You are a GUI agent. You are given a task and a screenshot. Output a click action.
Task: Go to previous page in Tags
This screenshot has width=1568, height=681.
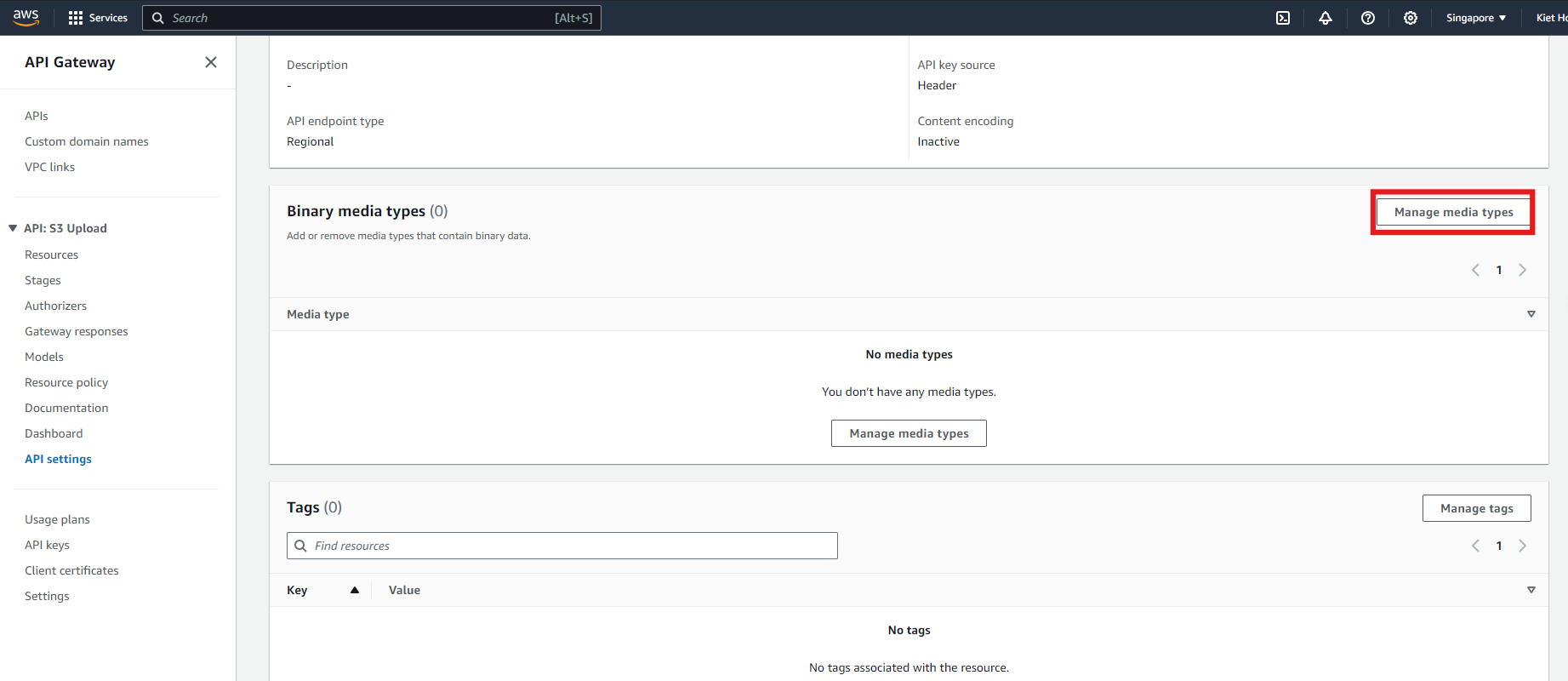(x=1475, y=546)
